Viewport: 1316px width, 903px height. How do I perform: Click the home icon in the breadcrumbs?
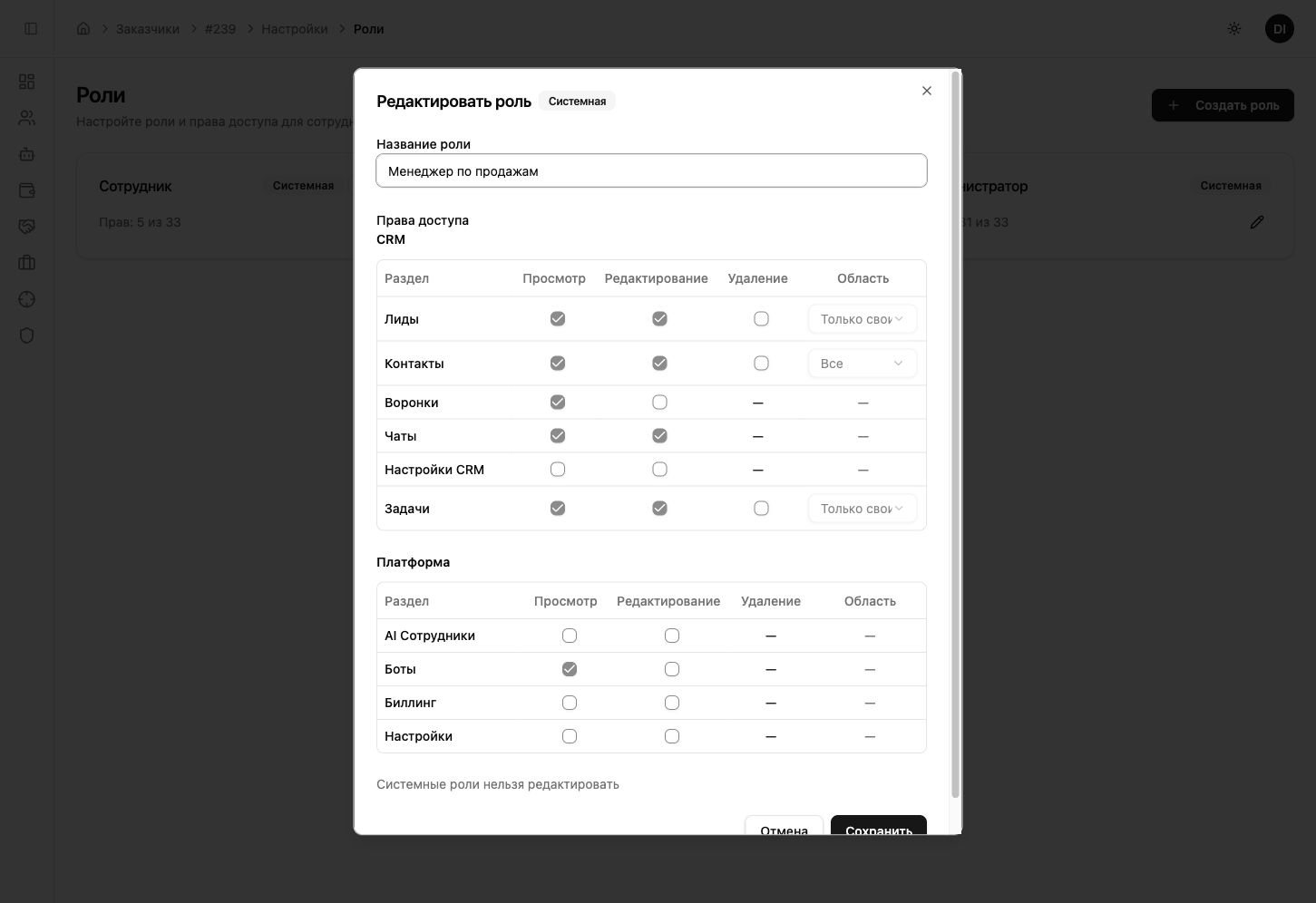[83, 28]
